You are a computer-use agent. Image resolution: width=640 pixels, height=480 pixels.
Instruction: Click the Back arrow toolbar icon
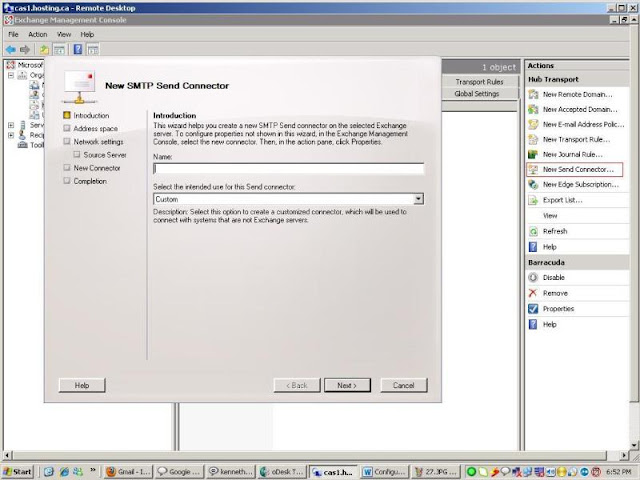point(11,50)
